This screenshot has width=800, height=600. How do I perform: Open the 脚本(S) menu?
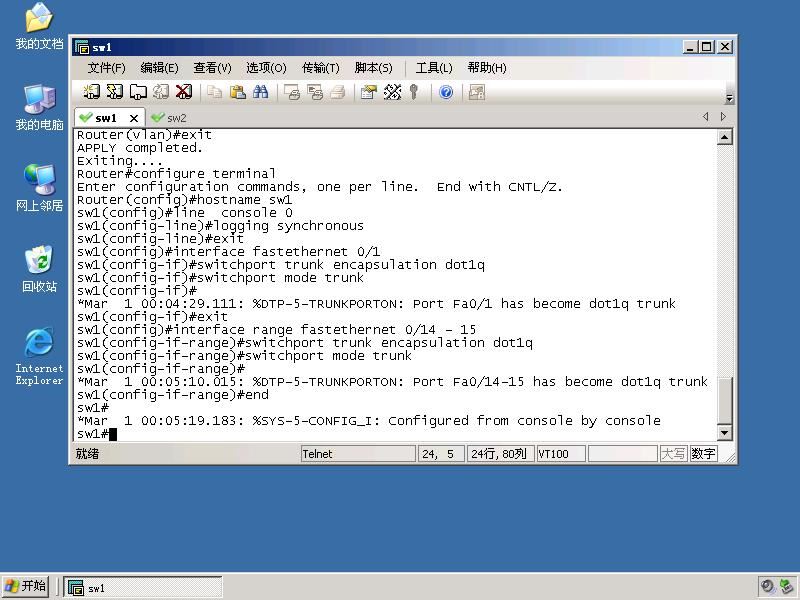point(373,68)
